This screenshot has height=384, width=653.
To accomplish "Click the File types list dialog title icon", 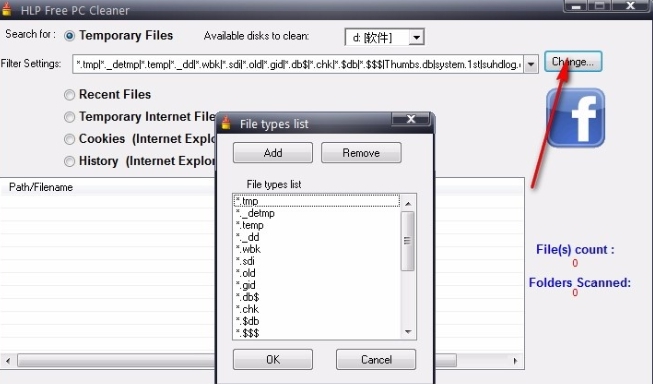I will [x=226, y=123].
